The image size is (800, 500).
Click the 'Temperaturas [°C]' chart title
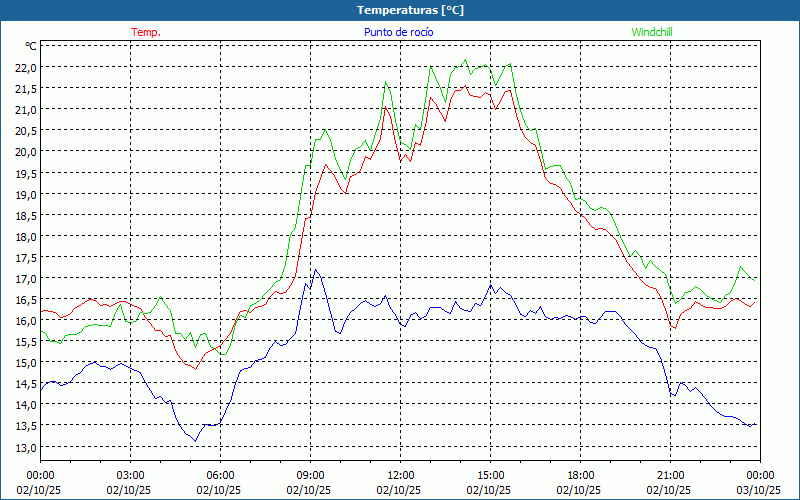click(x=410, y=10)
